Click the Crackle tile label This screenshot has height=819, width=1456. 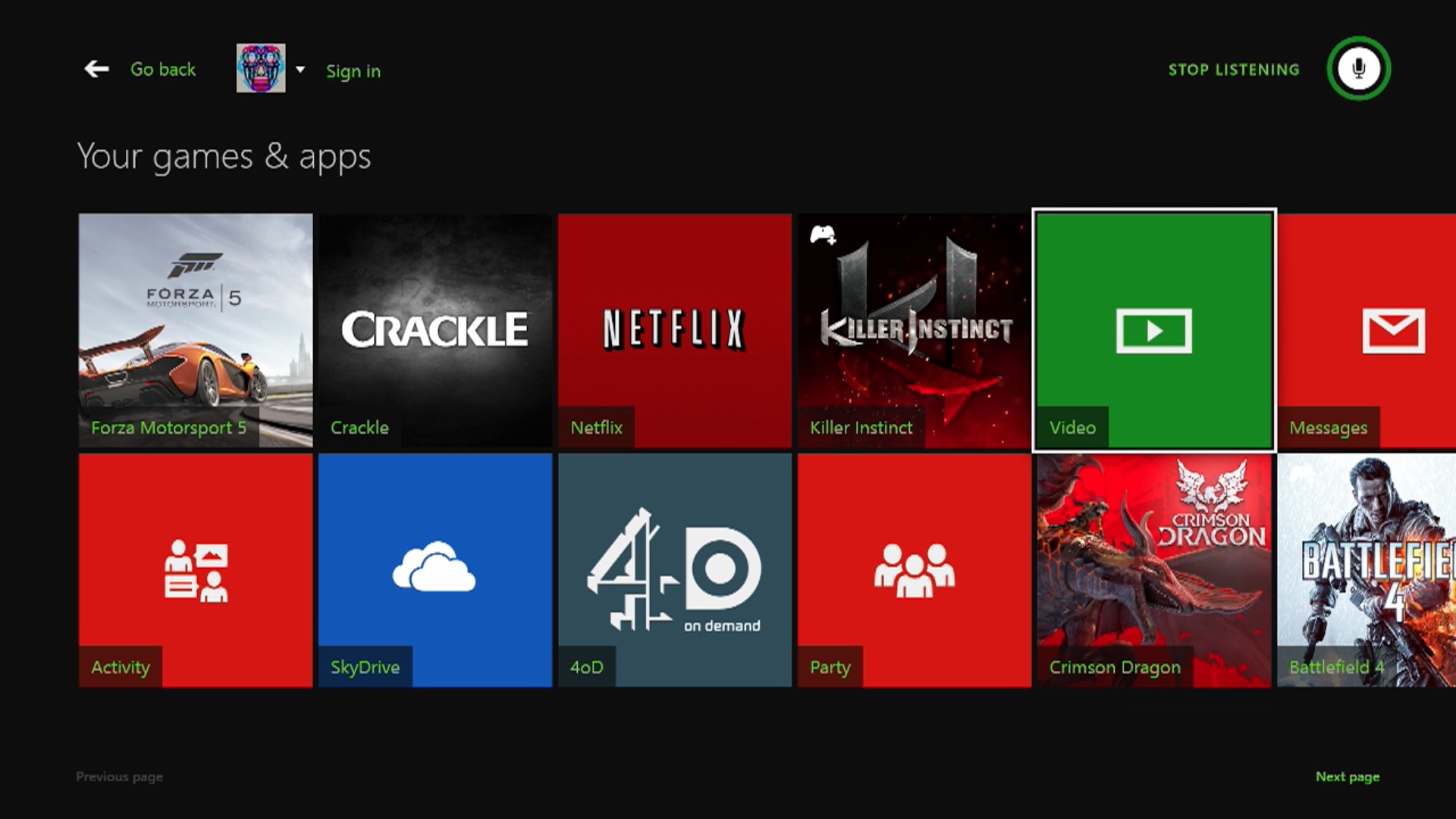pos(359,428)
